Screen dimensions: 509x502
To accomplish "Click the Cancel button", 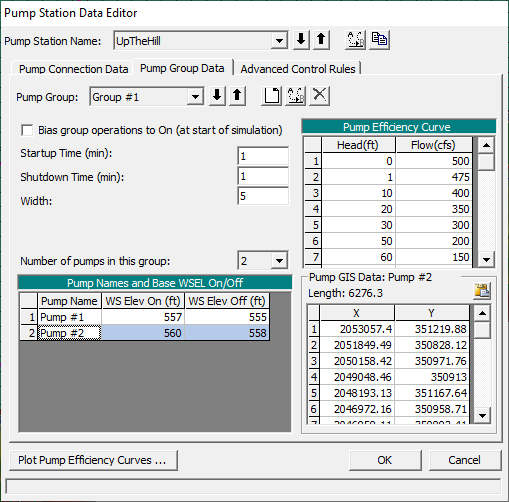I will pyautogui.click(x=465, y=460).
